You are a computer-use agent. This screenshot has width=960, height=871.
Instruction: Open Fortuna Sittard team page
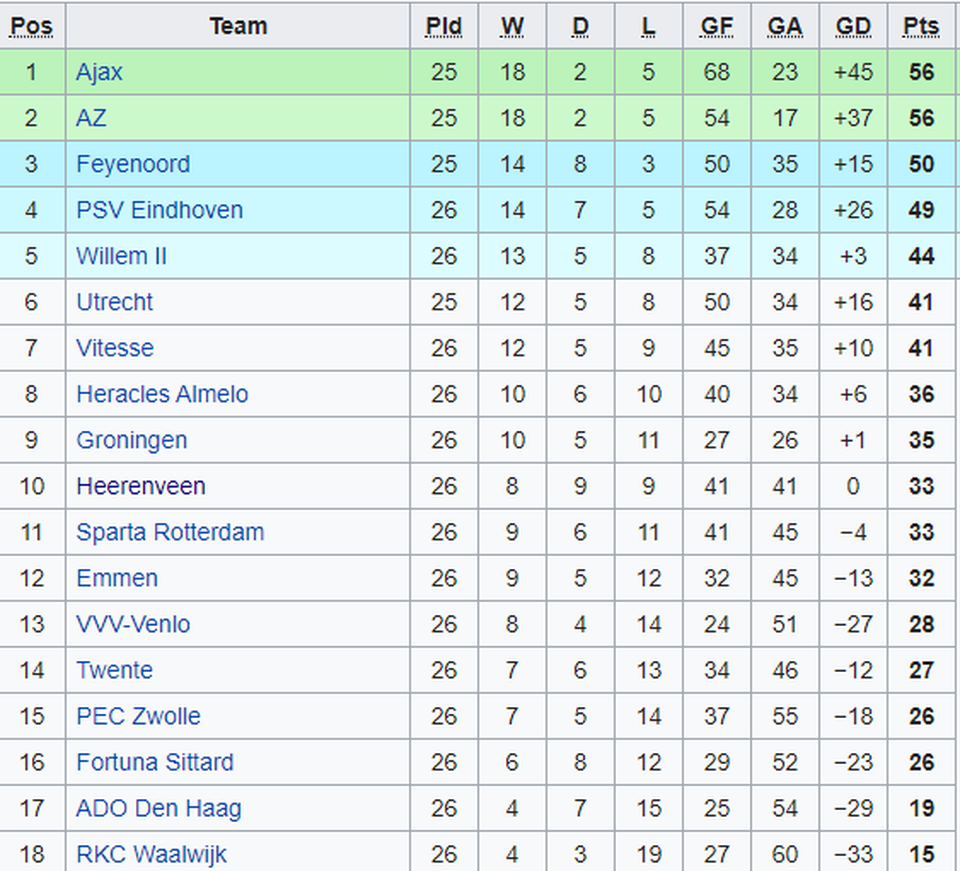tap(155, 762)
